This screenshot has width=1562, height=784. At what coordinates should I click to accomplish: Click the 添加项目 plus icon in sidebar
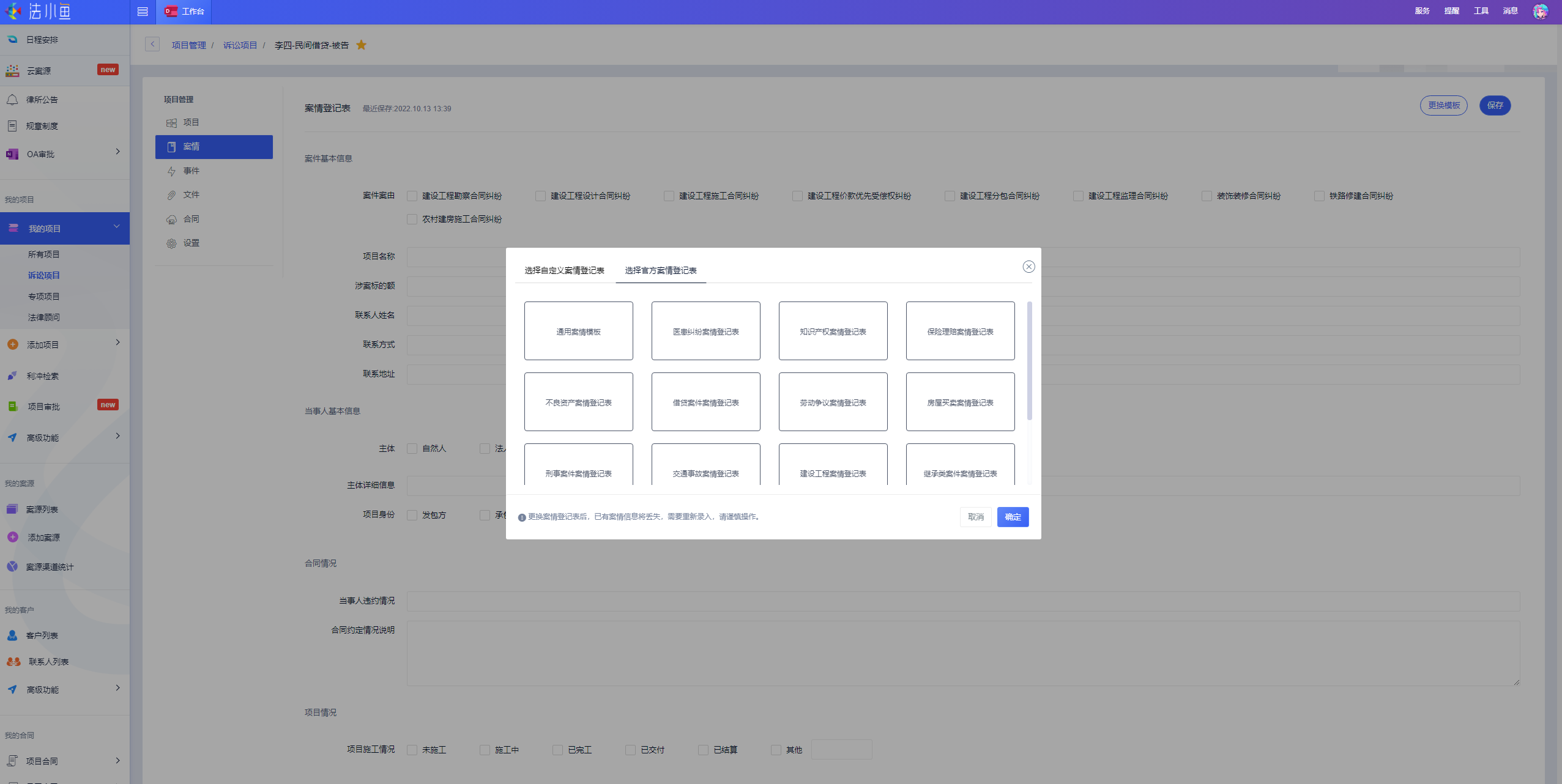[x=12, y=344]
